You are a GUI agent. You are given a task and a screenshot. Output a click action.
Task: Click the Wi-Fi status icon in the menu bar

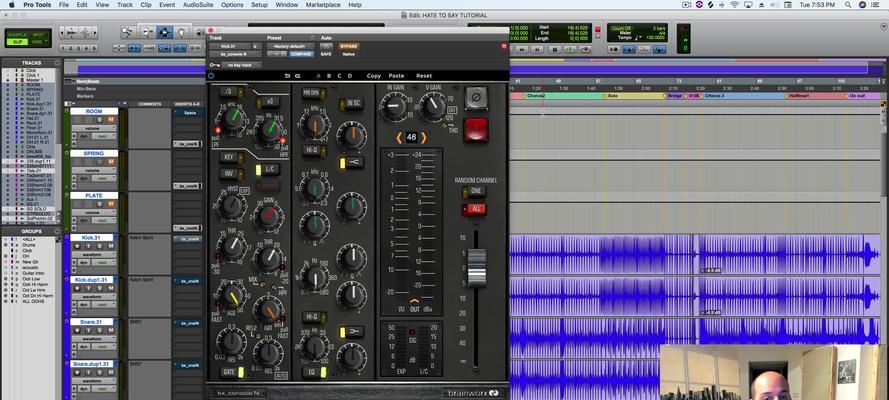734,5
